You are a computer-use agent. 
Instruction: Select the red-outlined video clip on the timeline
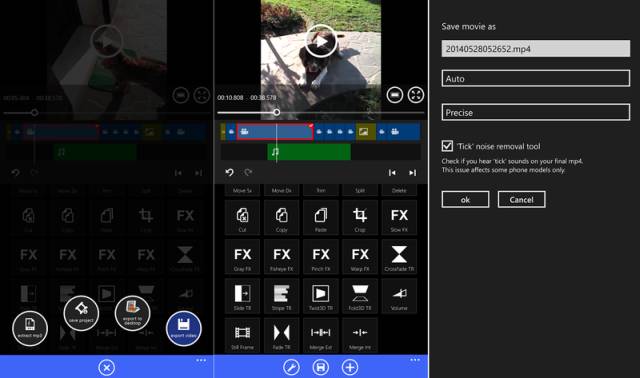pyautogui.click(x=275, y=132)
